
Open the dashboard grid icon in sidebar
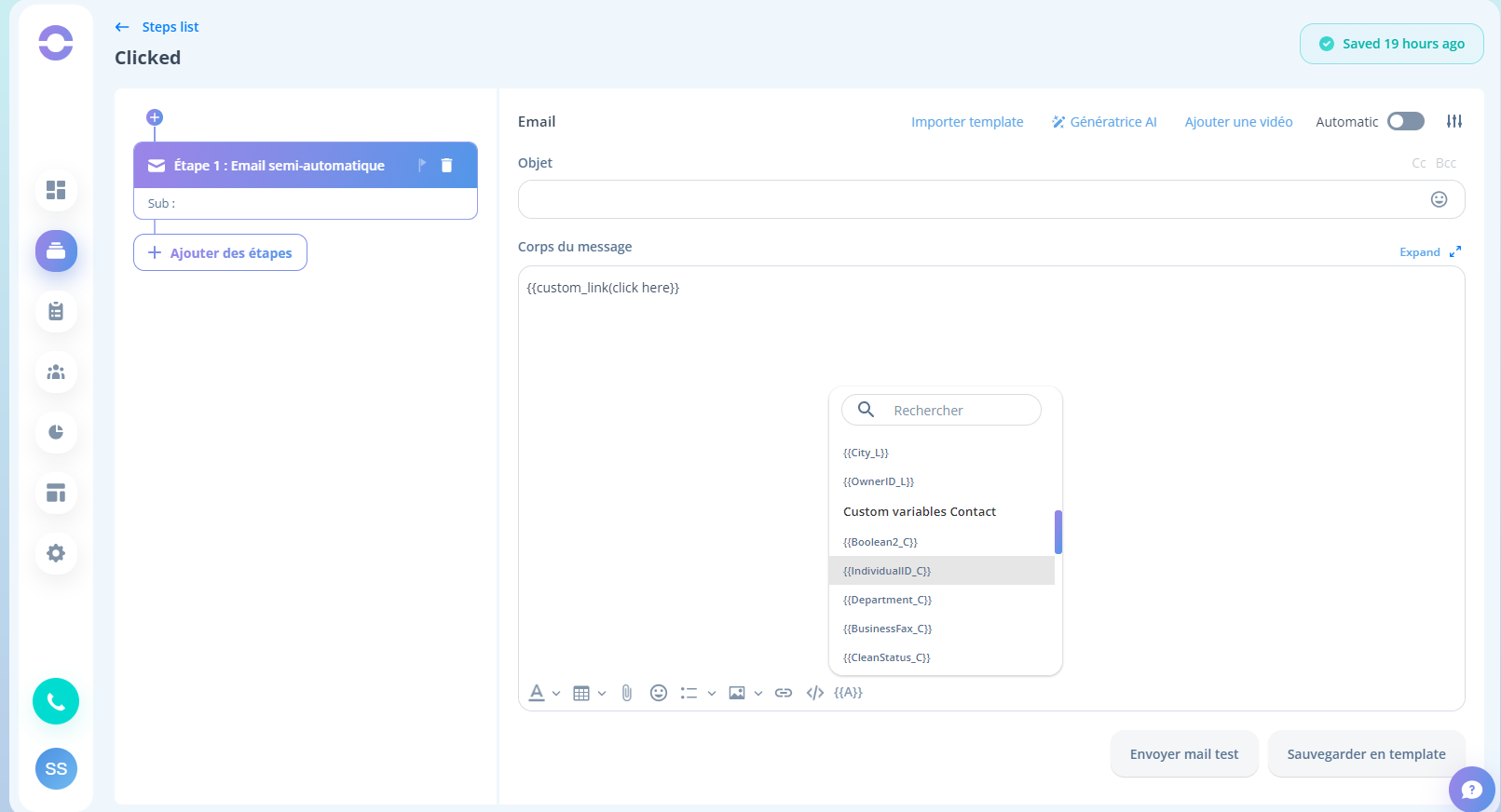[x=56, y=190]
